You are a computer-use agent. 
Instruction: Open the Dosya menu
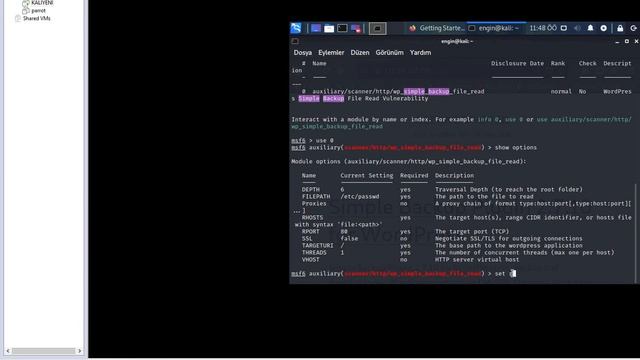[302, 53]
